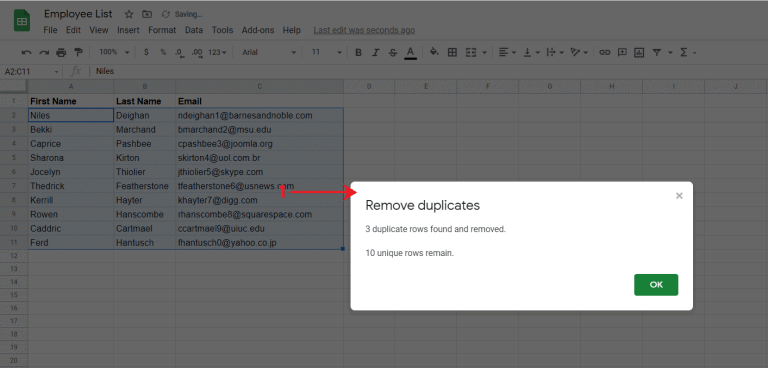Select row 12 header
The width and height of the screenshot is (768, 368).
14,256
